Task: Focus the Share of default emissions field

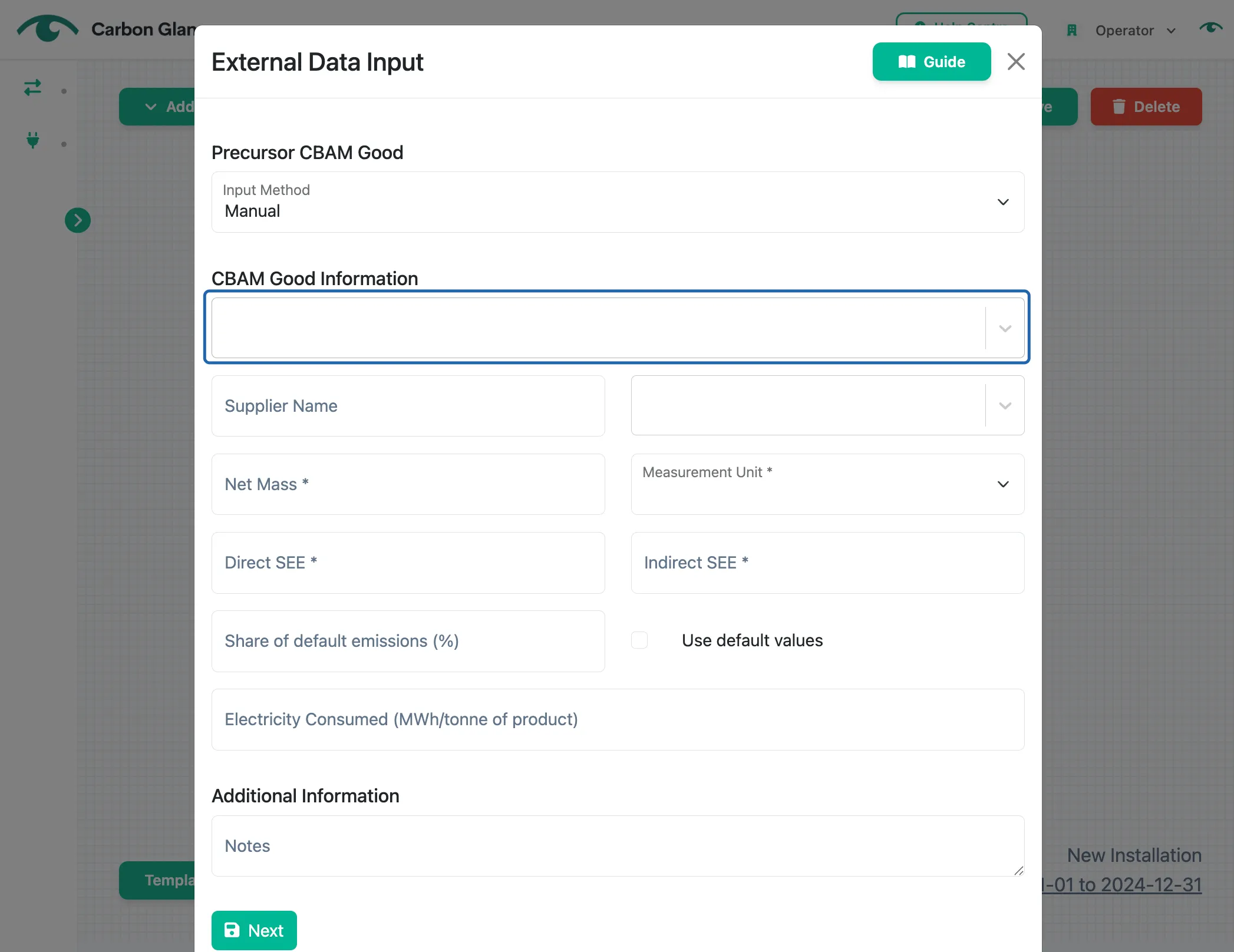Action: tap(408, 641)
